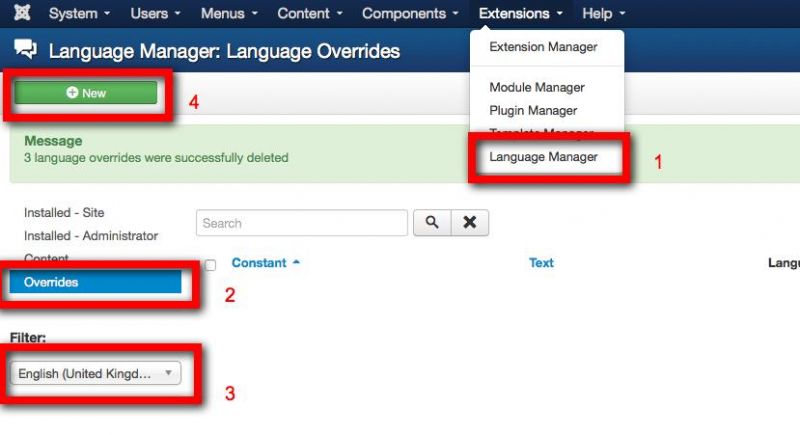
Task: Choose Module Manager from the menu
Action: click(537, 88)
